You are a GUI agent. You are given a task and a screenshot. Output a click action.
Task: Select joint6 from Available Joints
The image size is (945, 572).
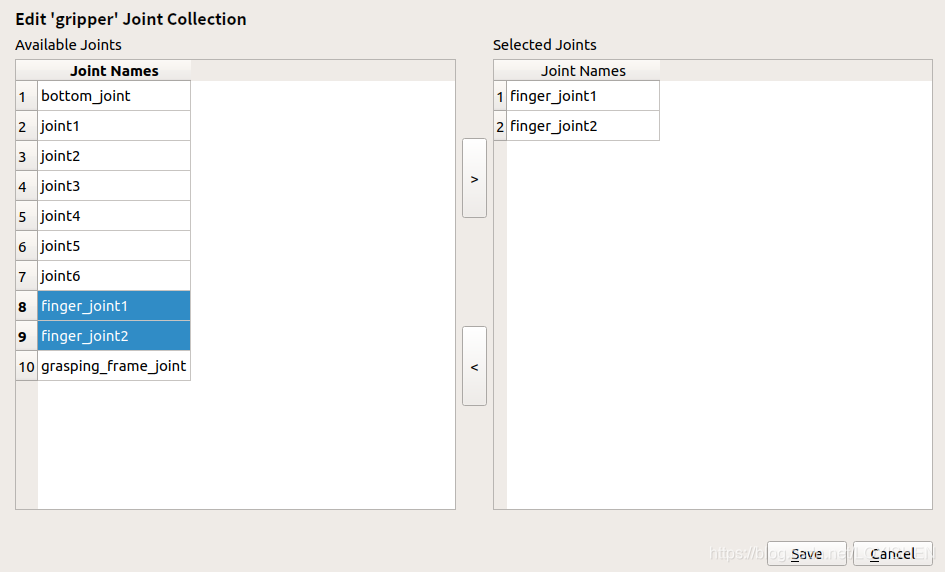click(113, 276)
